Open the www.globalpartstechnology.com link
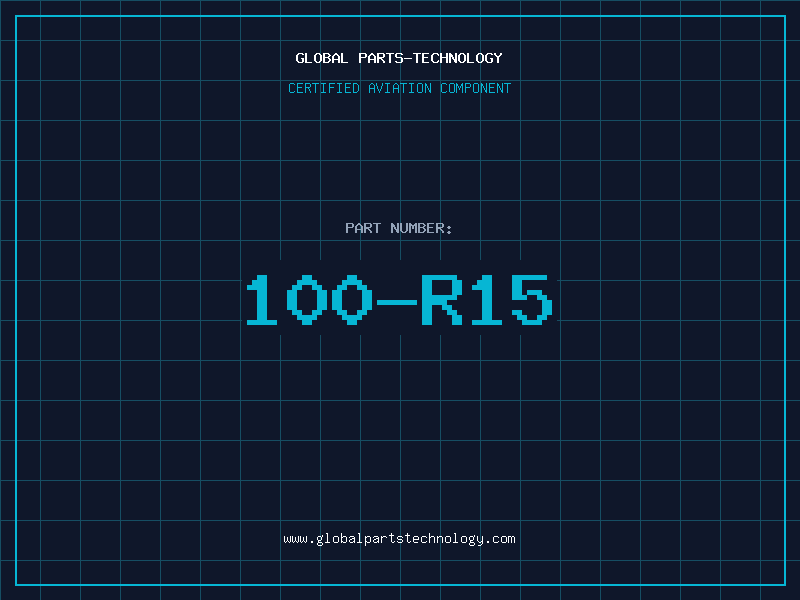 click(x=399, y=539)
